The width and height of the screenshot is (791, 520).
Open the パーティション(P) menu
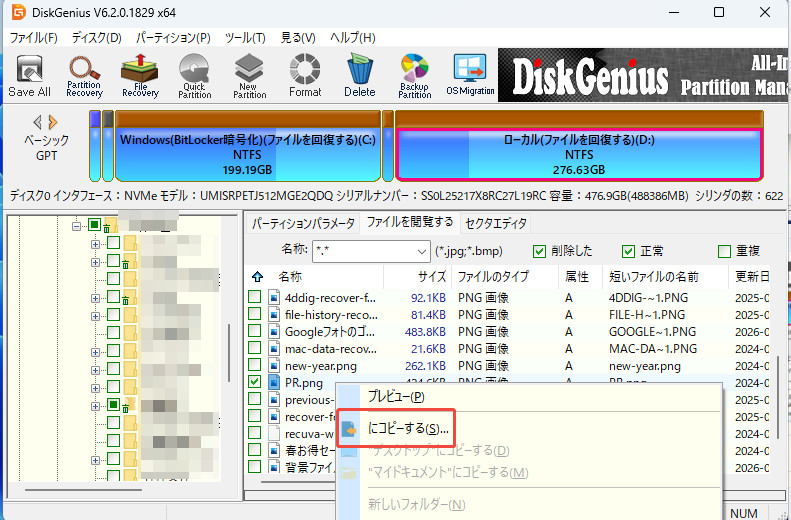[x=173, y=38]
